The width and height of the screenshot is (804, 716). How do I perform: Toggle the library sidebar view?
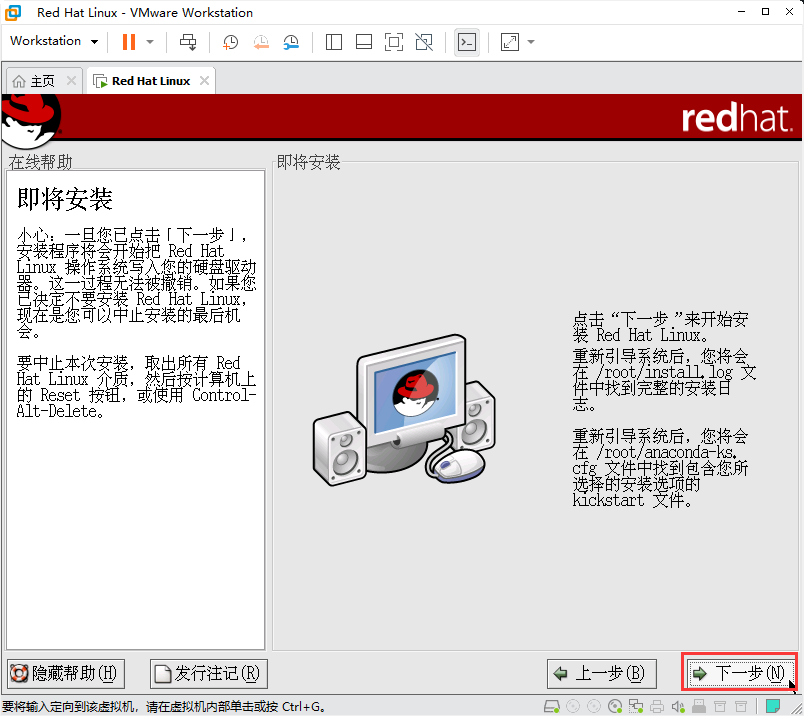coord(334,42)
